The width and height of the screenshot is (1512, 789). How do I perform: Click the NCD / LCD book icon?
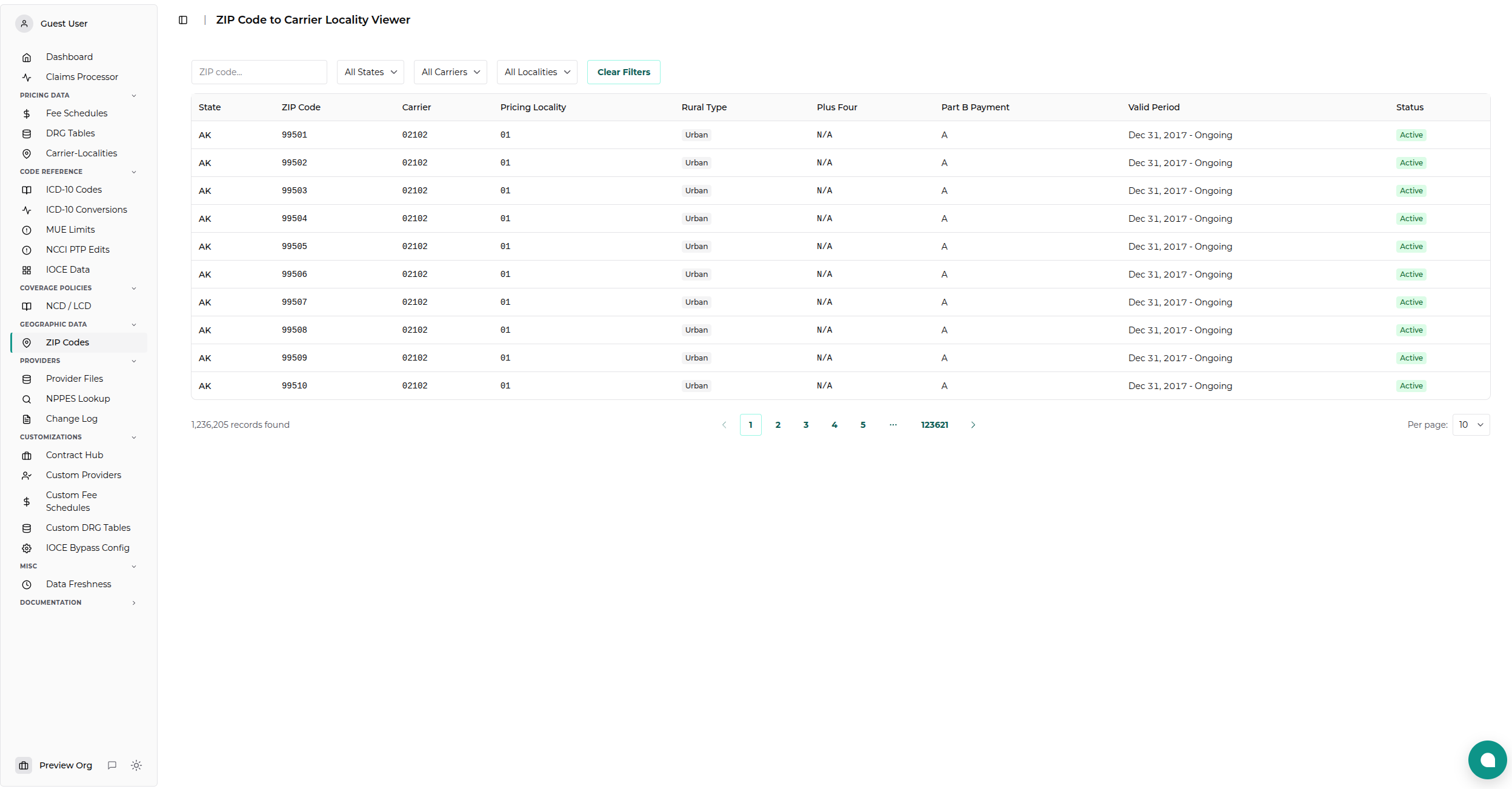(27, 307)
